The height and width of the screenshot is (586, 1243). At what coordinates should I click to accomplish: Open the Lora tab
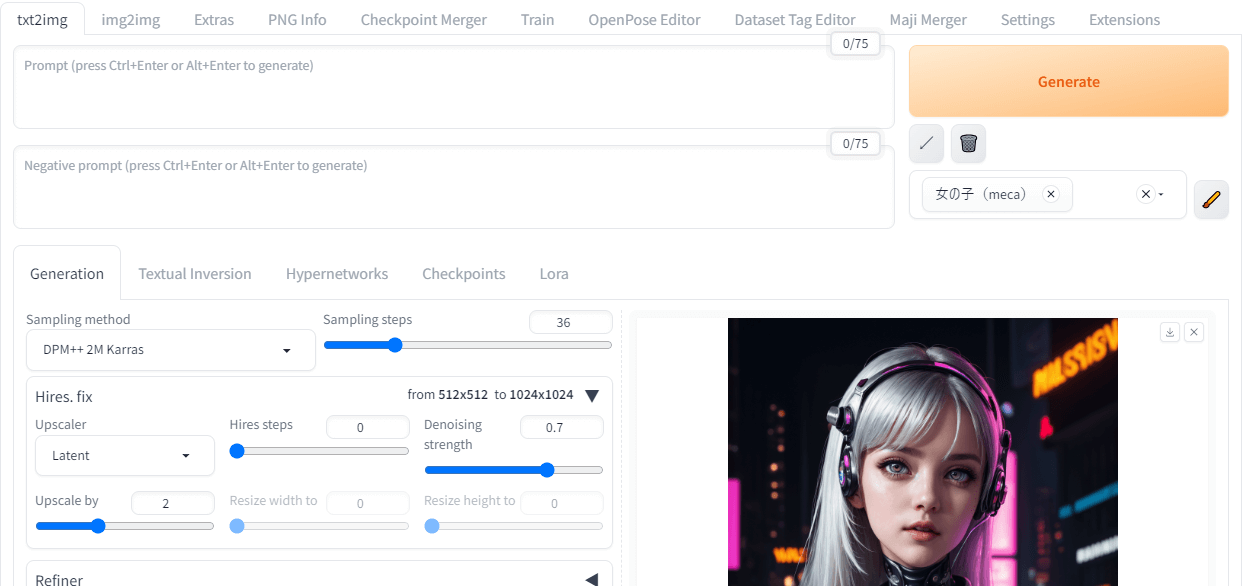554,274
